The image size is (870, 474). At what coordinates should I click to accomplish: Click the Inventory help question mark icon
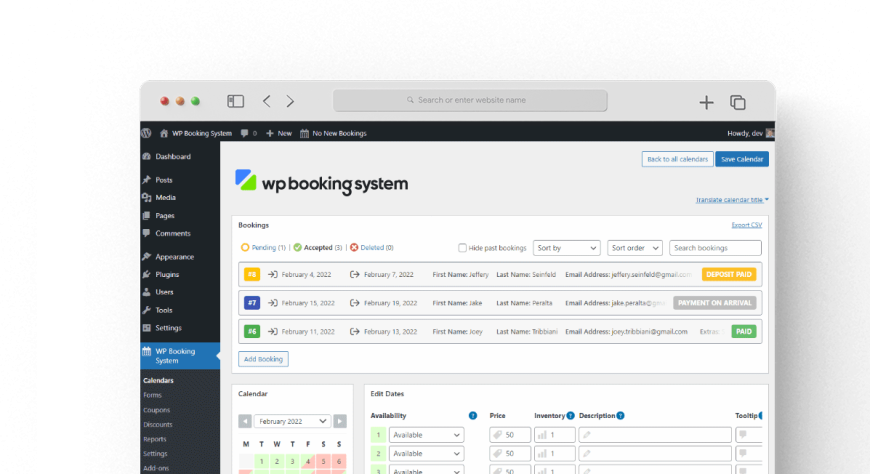(570, 415)
